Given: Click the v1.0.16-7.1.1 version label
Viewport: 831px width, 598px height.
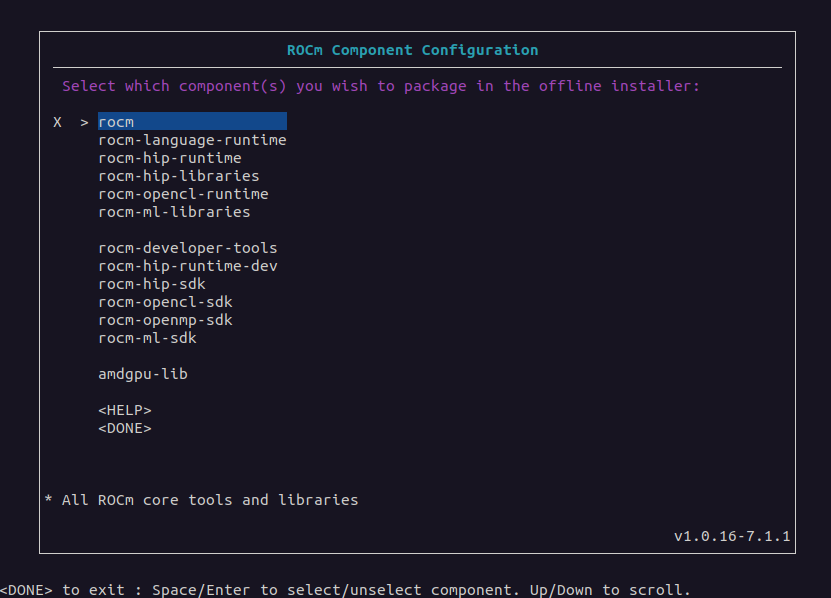Looking at the screenshot, I should tap(732, 536).
